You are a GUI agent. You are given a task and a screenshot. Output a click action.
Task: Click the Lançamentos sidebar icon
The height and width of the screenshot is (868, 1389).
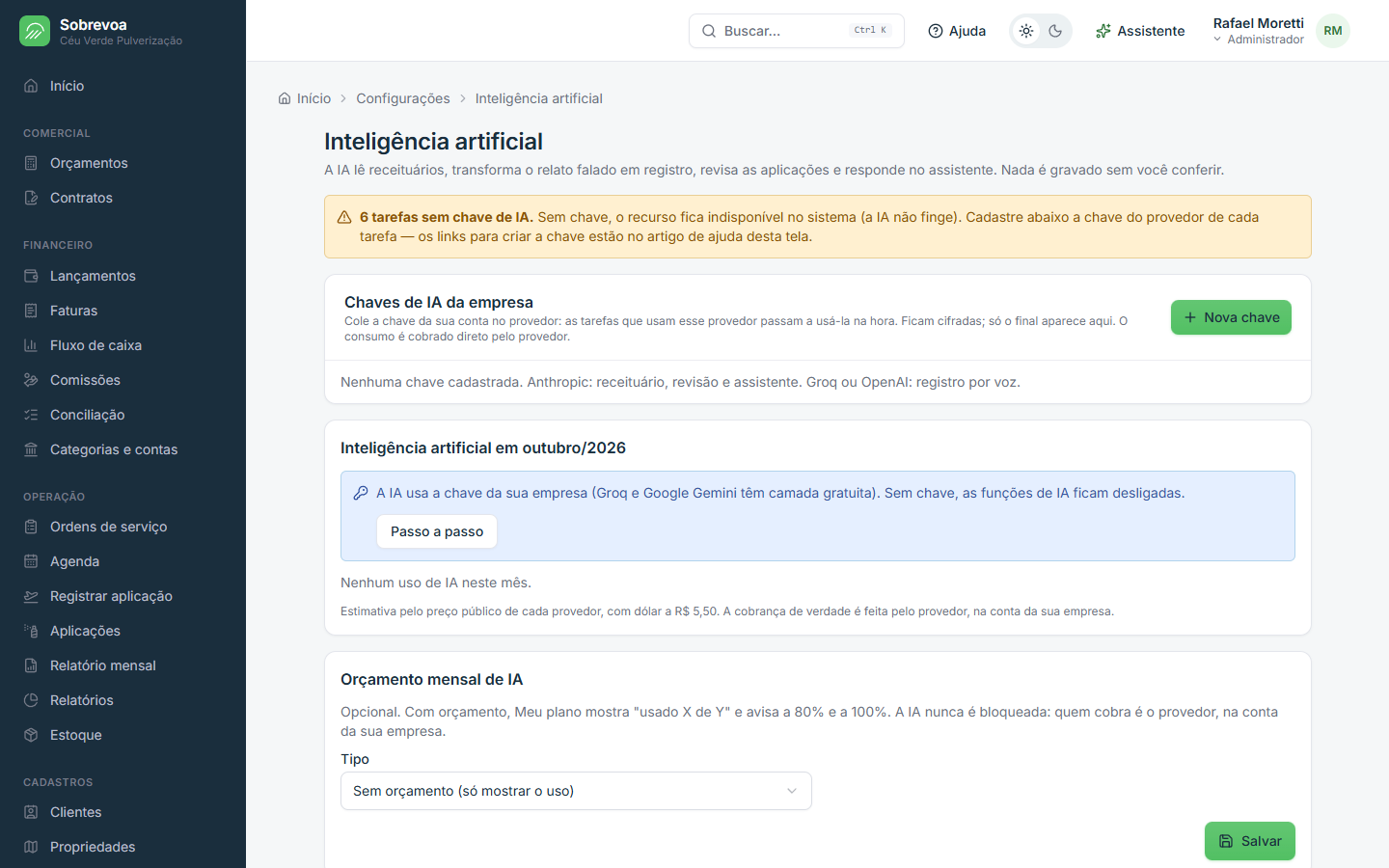(x=31, y=276)
